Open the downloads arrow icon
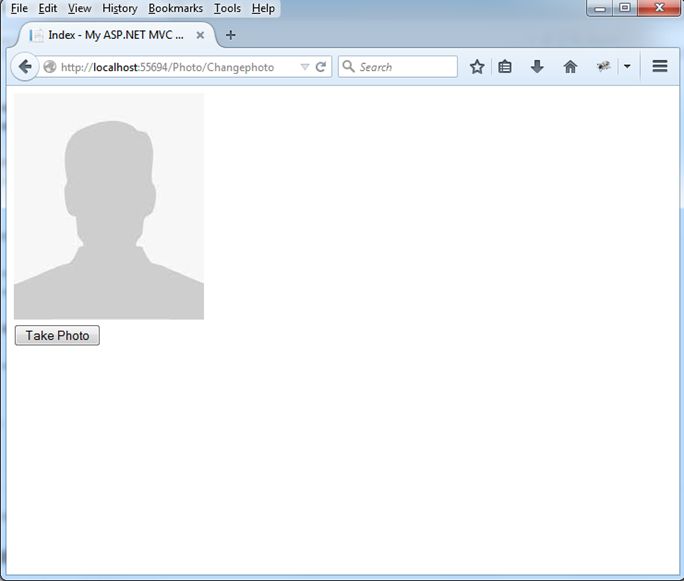The image size is (684, 581). pos(537,67)
